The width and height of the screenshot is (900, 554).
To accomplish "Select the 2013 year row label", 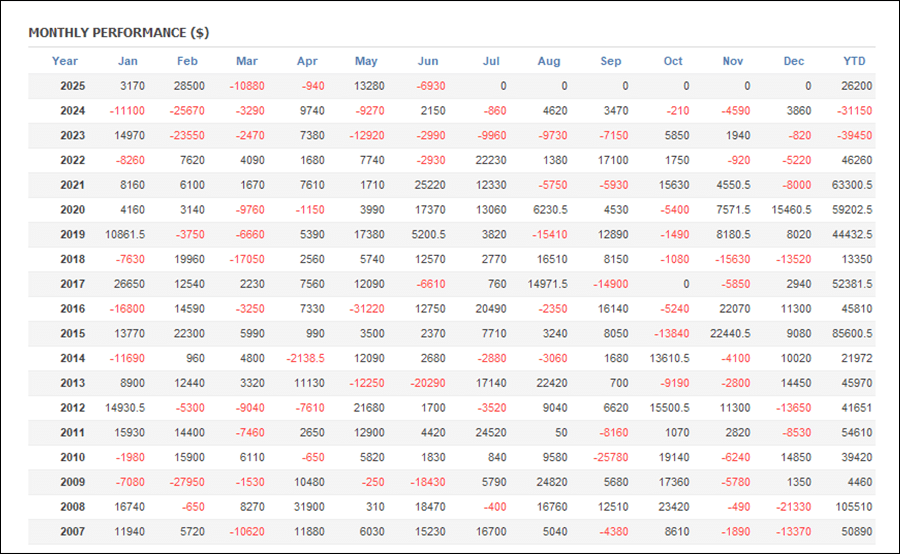I will 72,383.
